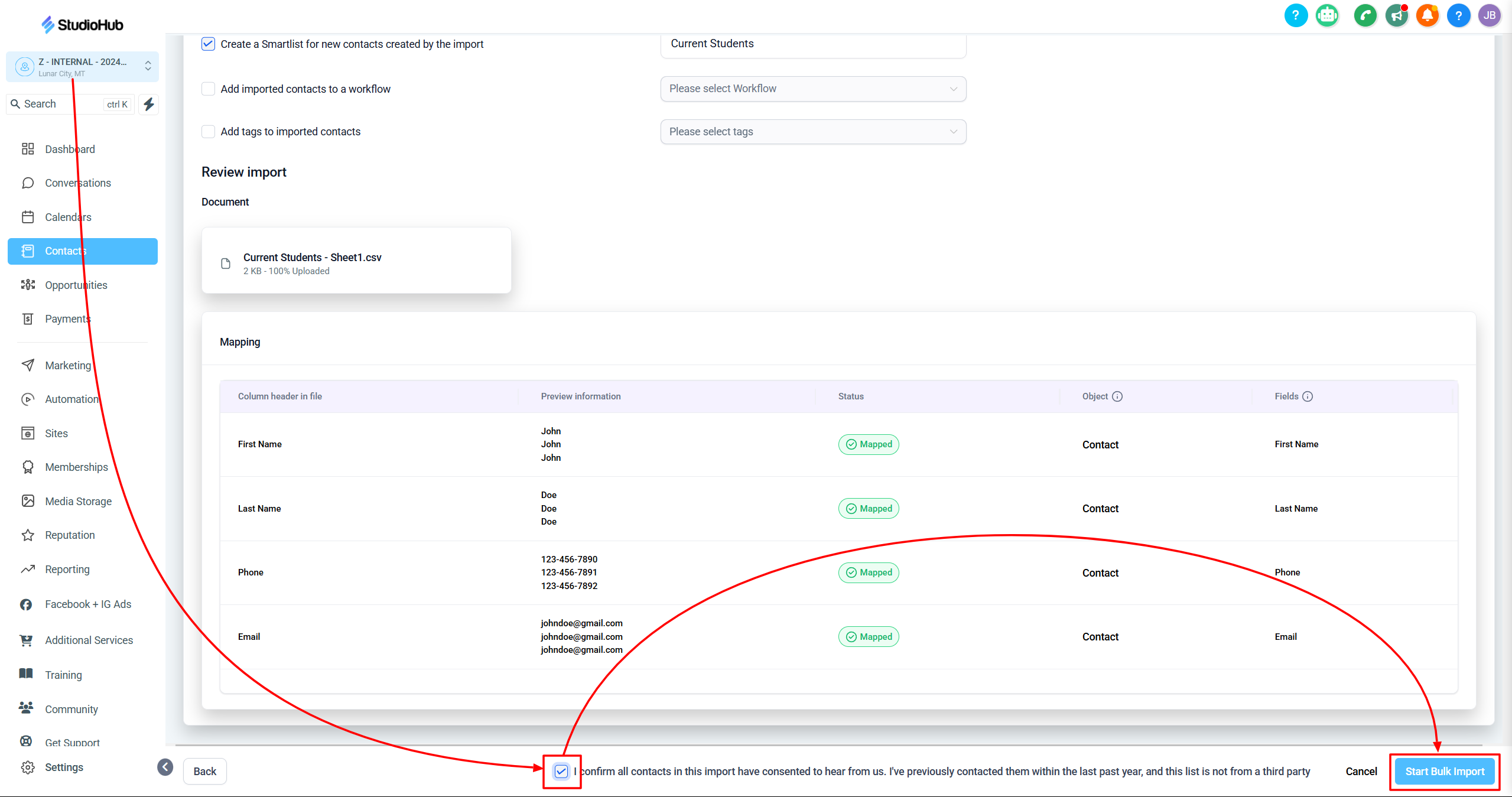Open Automation from the sidebar menu
This screenshot has height=797, width=1512.
tap(71, 399)
